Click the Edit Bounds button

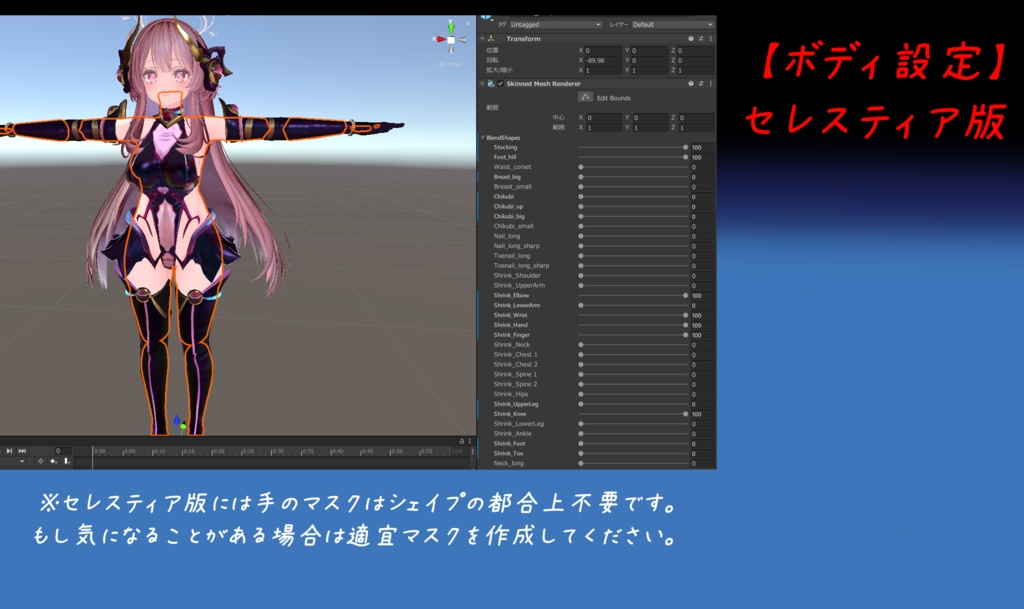614,98
